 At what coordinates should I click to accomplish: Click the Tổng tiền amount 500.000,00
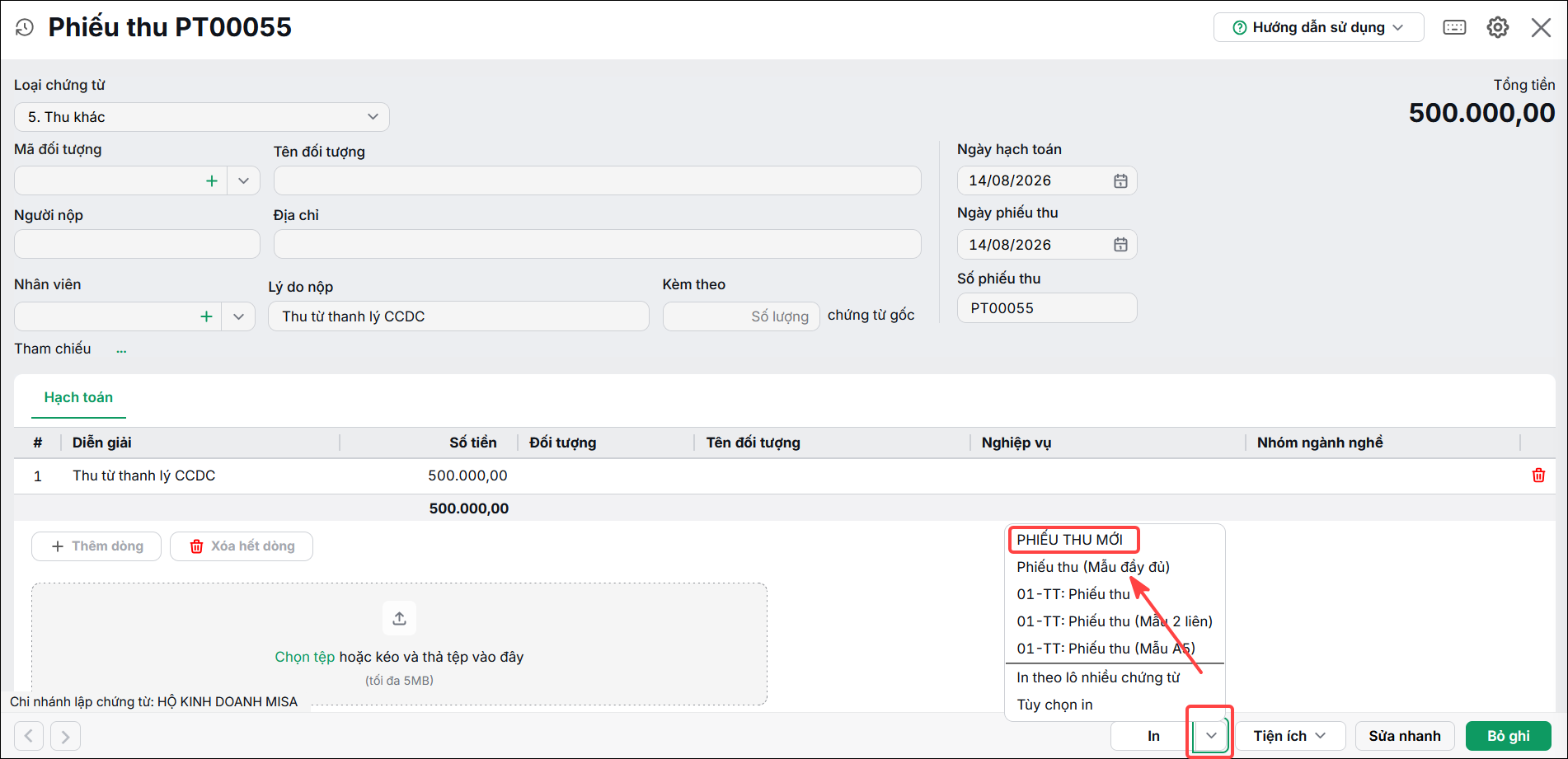click(x=1481, y=113)
